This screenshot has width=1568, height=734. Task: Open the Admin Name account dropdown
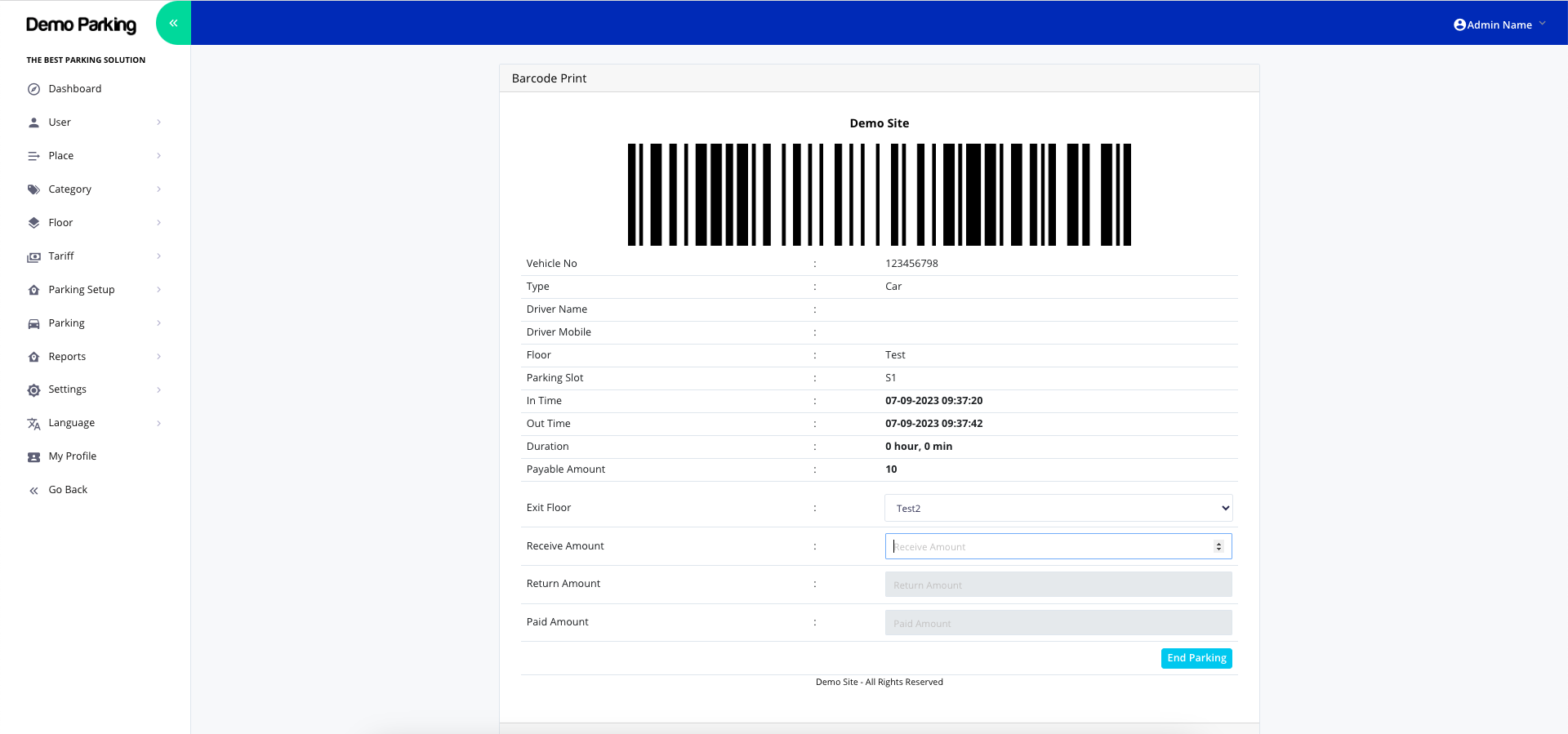tap(1499, 24)
